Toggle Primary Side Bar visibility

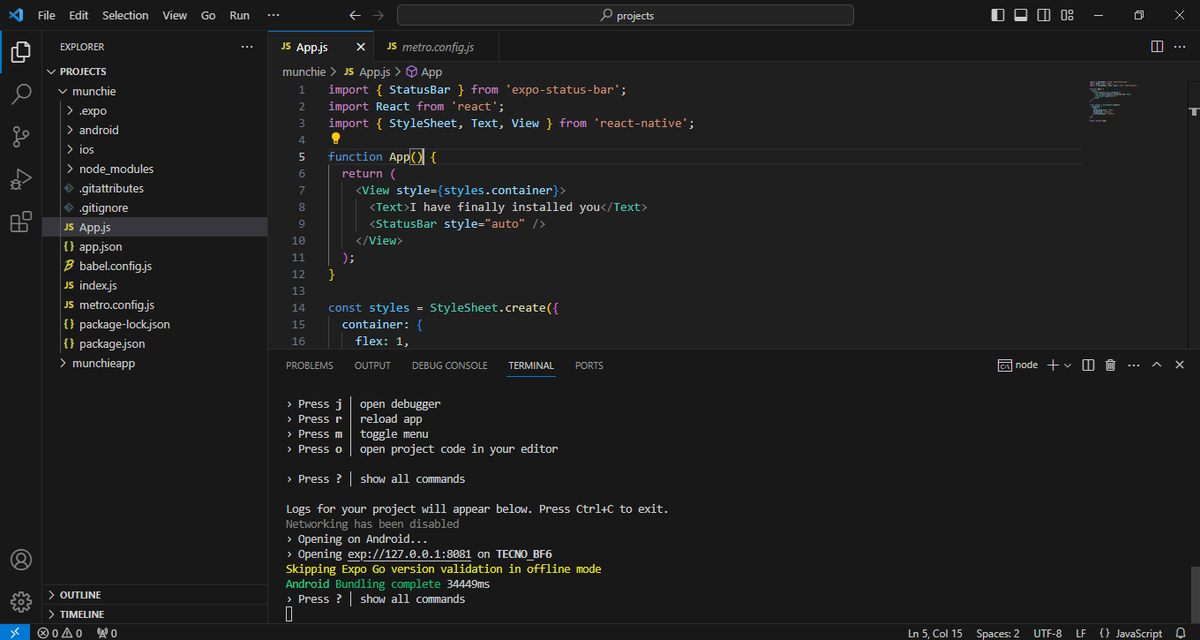pyautogui.click(x=998, y=15)
